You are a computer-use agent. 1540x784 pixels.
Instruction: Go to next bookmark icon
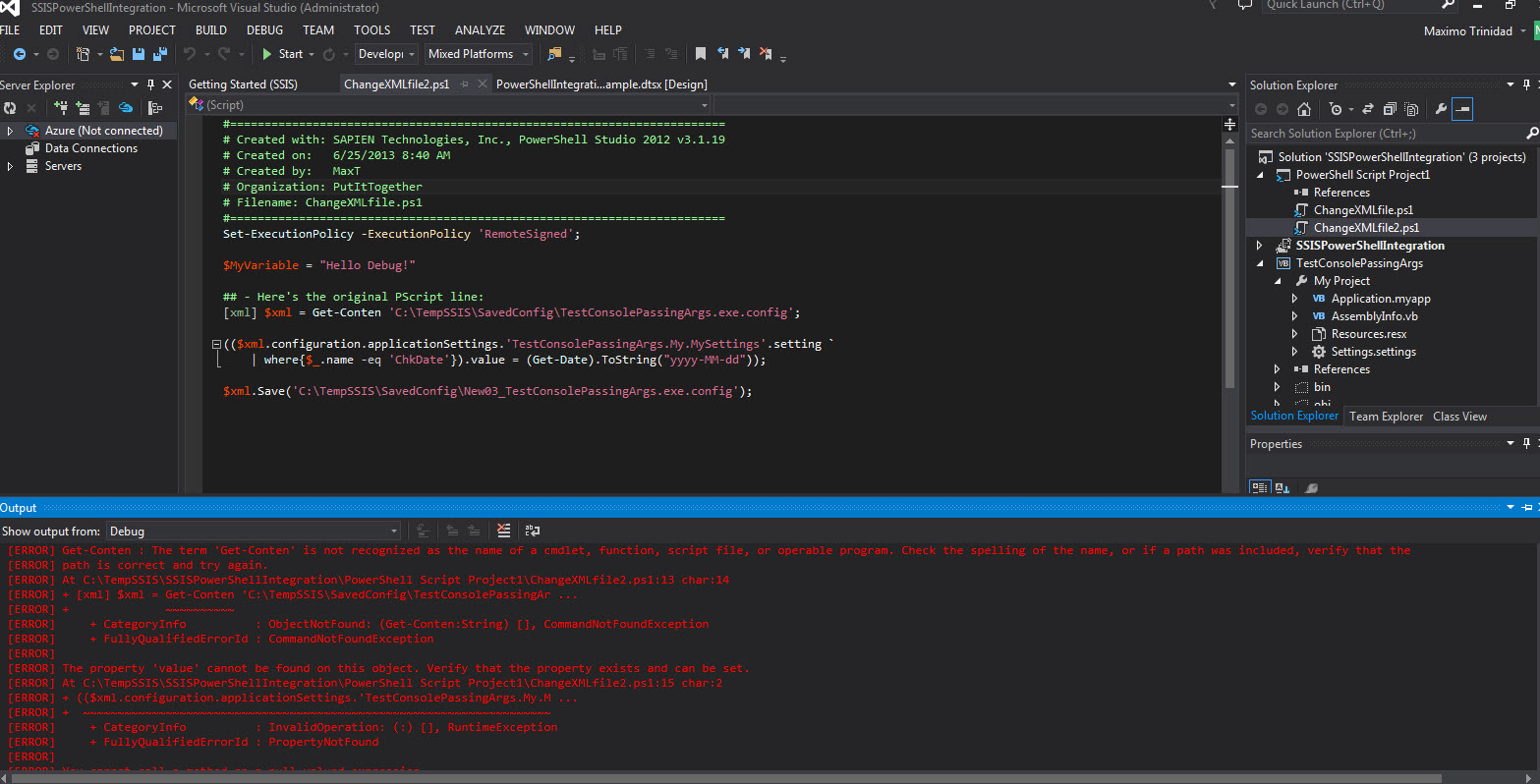point(744,54)
